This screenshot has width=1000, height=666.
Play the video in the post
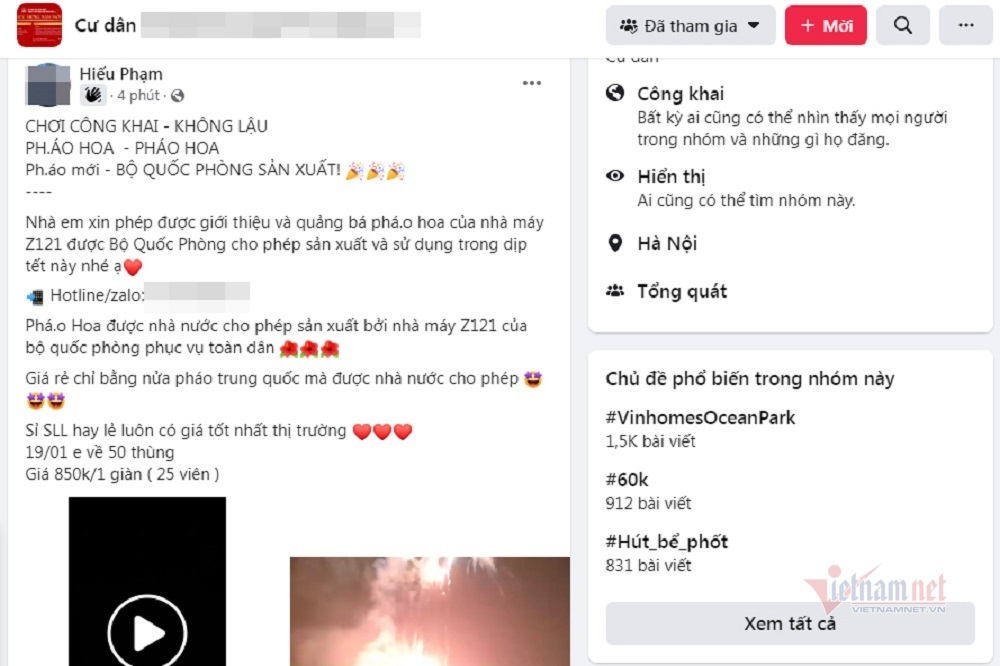[x=147, y=632]
